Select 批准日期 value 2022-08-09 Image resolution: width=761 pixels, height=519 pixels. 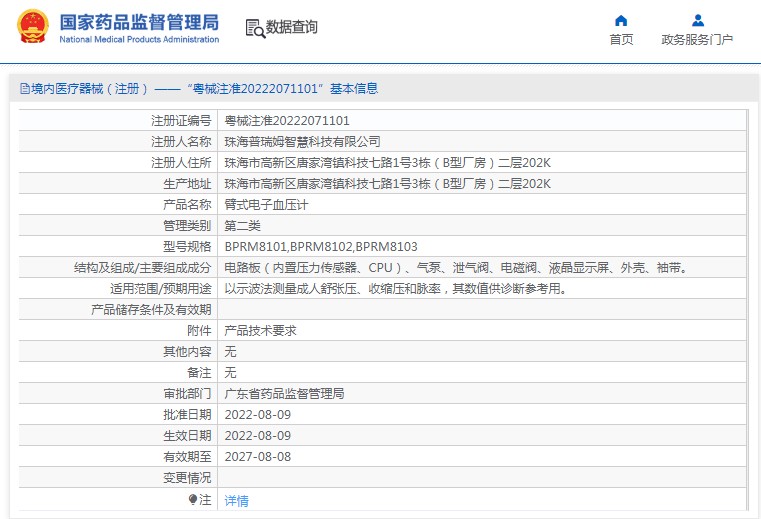coord(258,415)
